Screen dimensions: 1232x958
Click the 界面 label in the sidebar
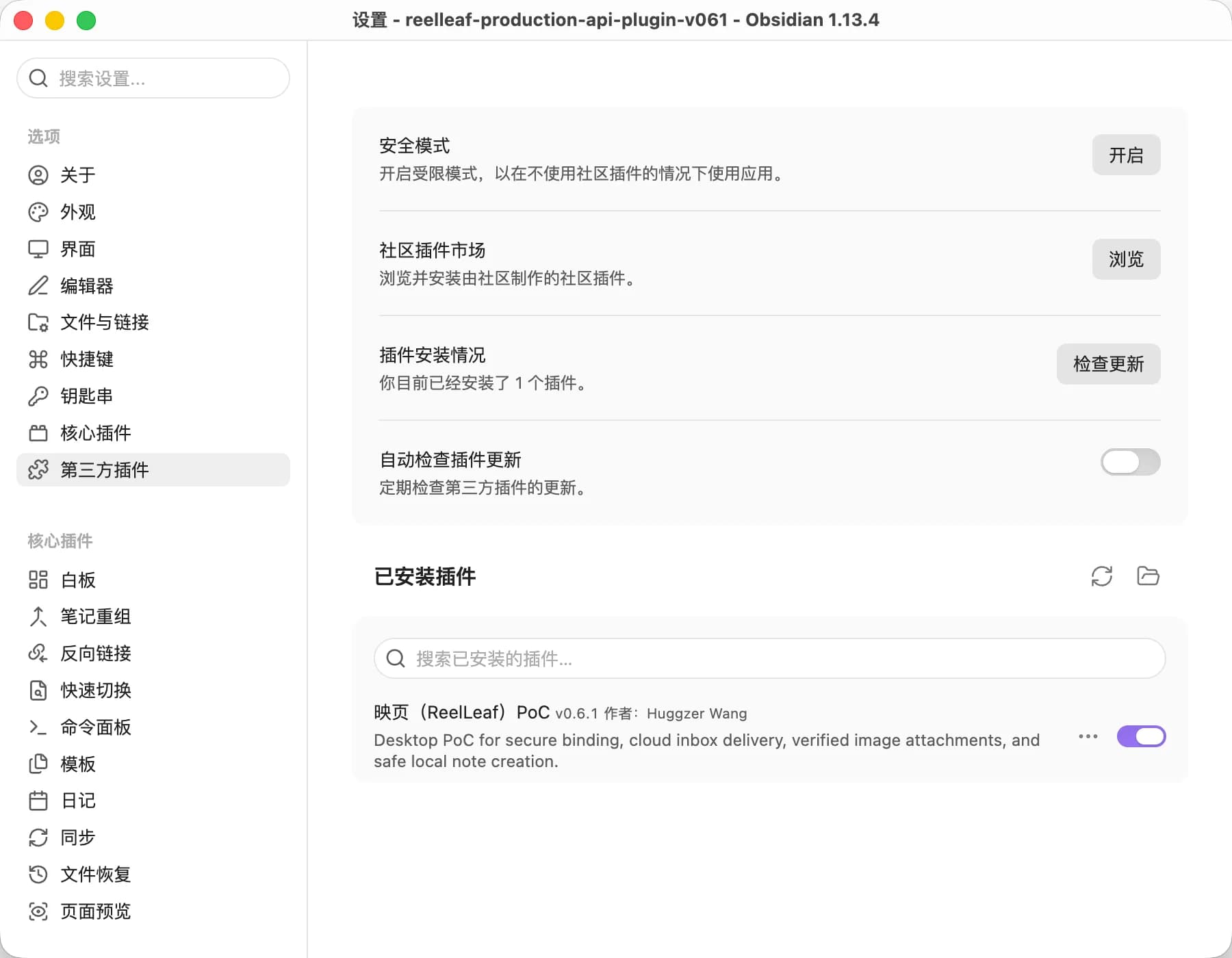[78, 249]
